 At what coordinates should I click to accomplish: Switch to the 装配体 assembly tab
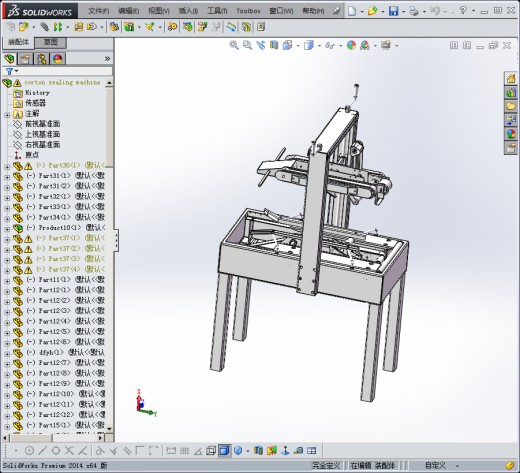tap(19, 42)
